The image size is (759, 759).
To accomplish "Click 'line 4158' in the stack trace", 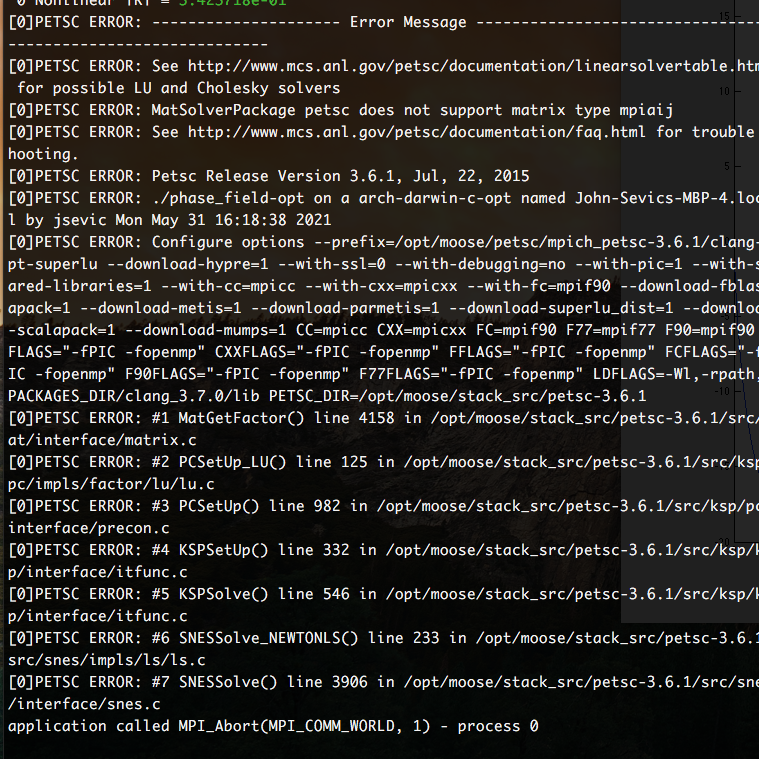I will [354, 418].
